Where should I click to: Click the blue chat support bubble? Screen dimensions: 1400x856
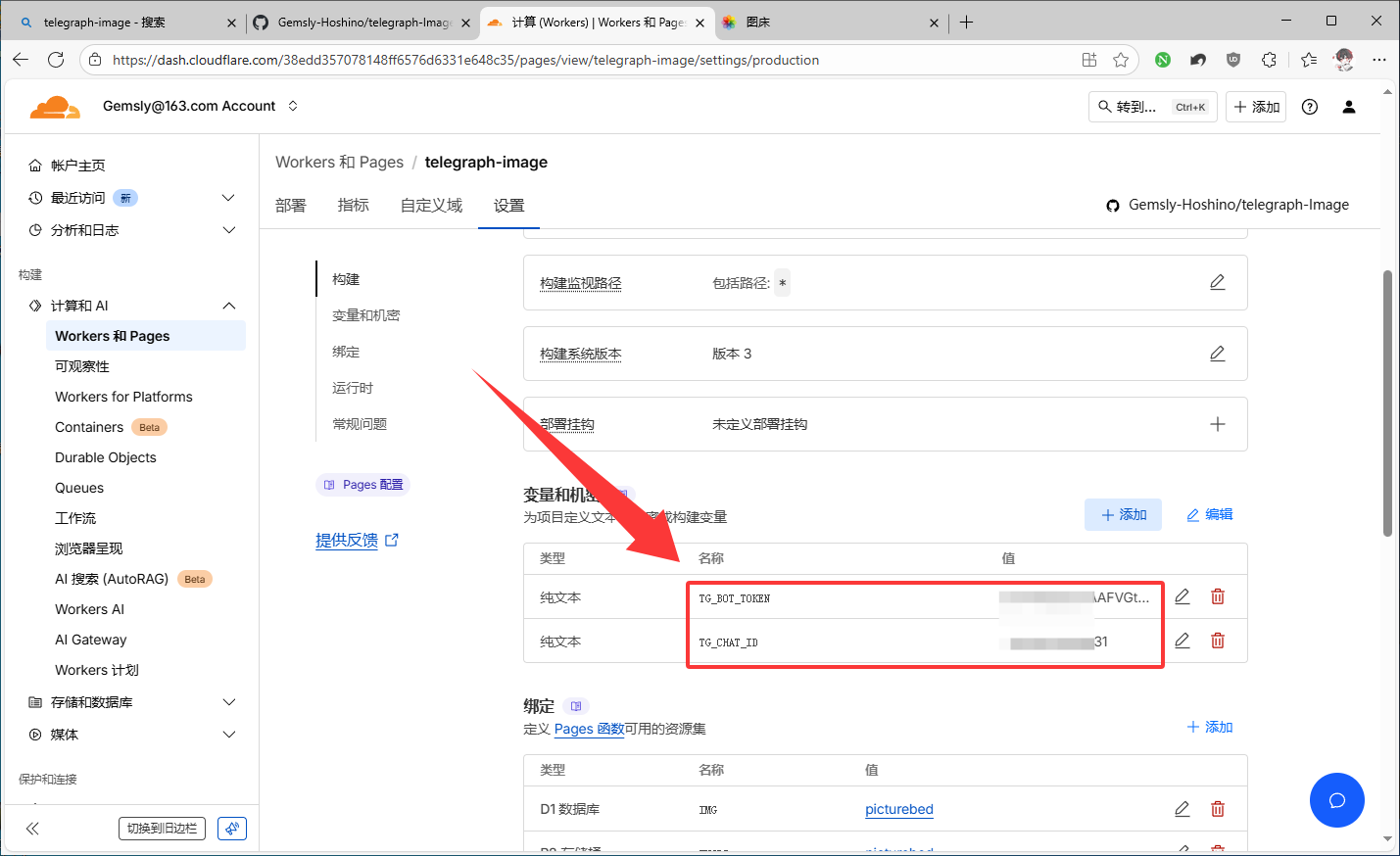pos(1336,800)
